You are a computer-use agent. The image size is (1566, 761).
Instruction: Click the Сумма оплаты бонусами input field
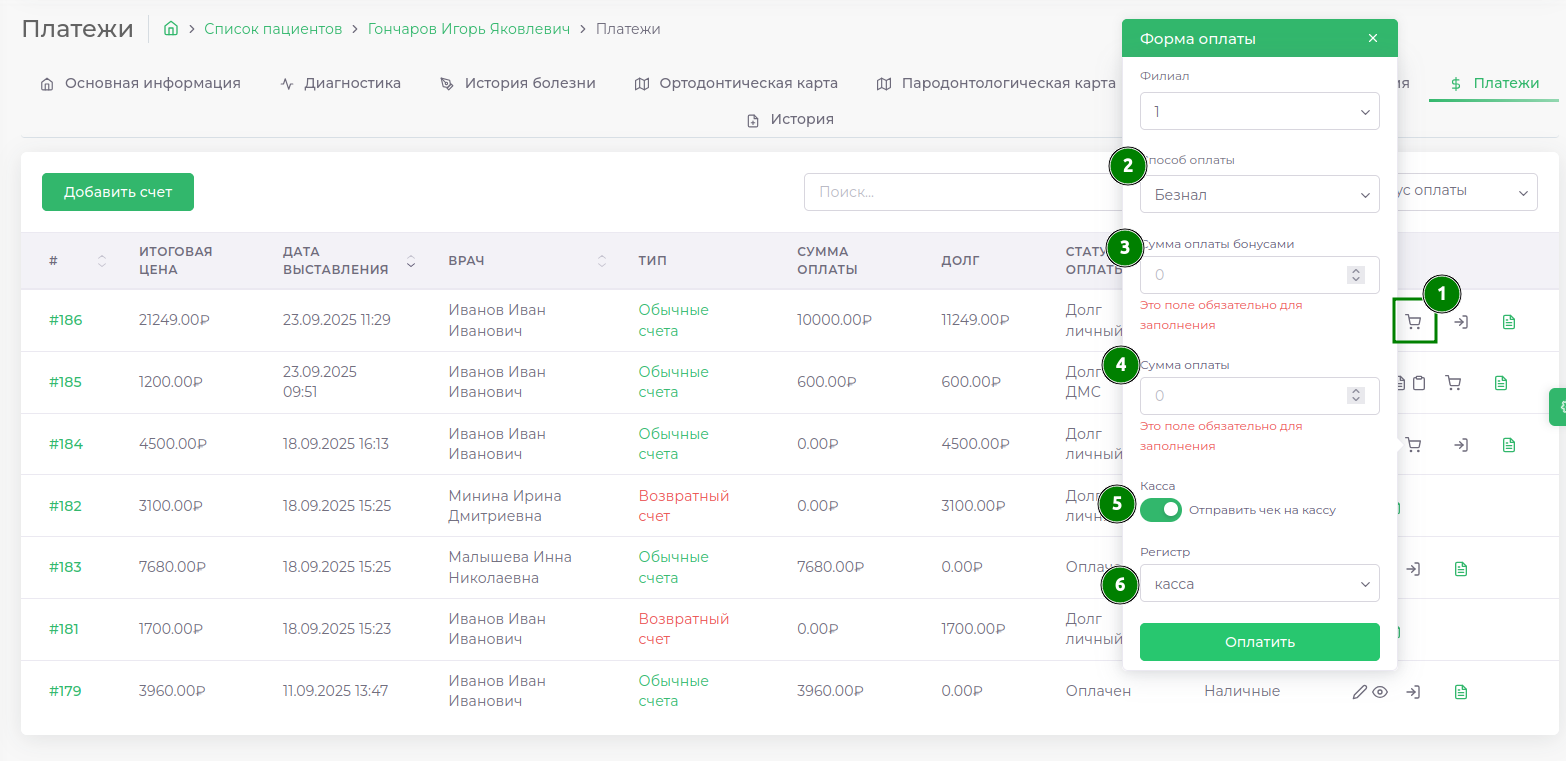[1245, 275]
